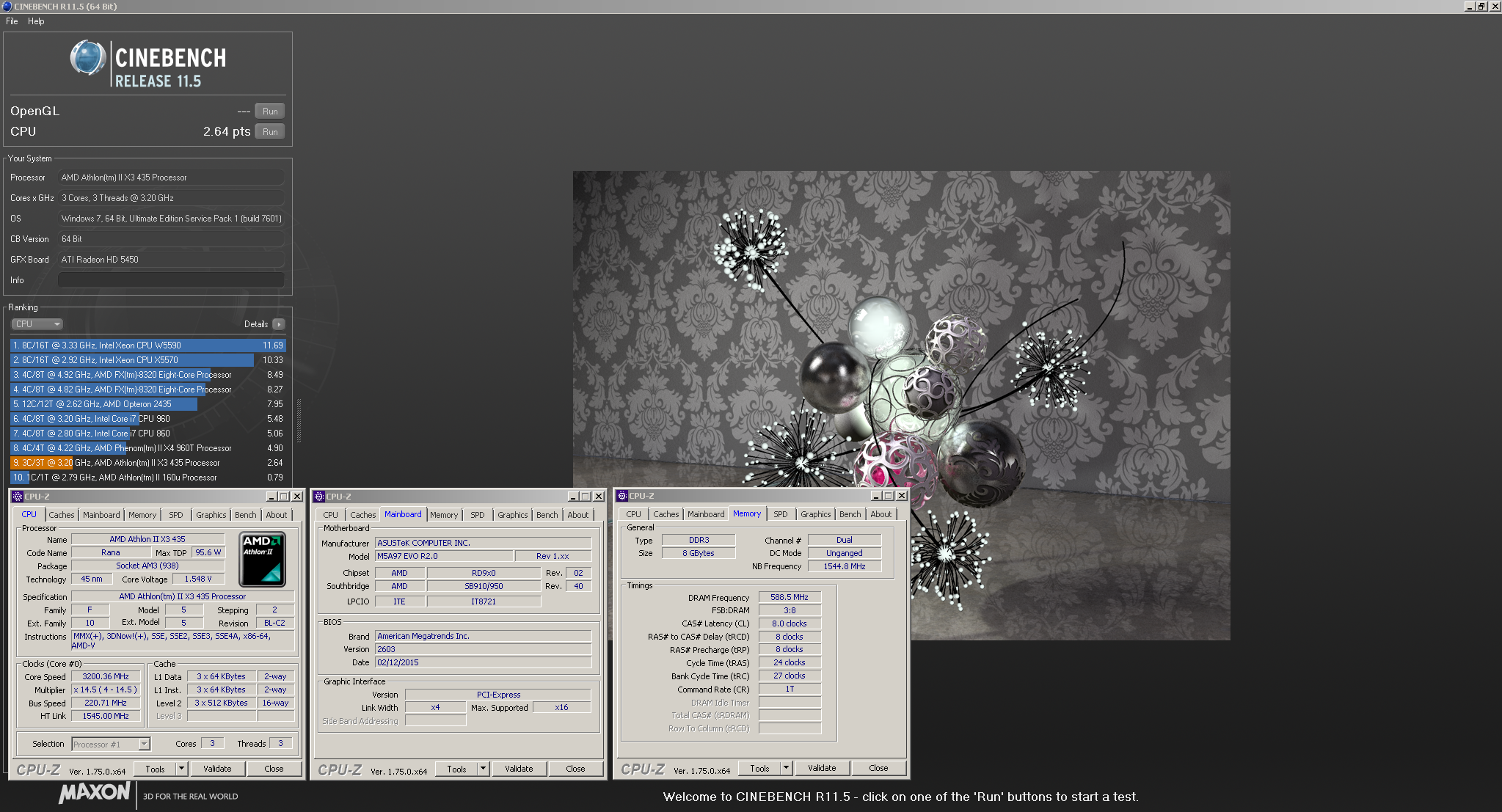
Task: Select the Athlon II X3 435 ranking entry
Action: 148,463
